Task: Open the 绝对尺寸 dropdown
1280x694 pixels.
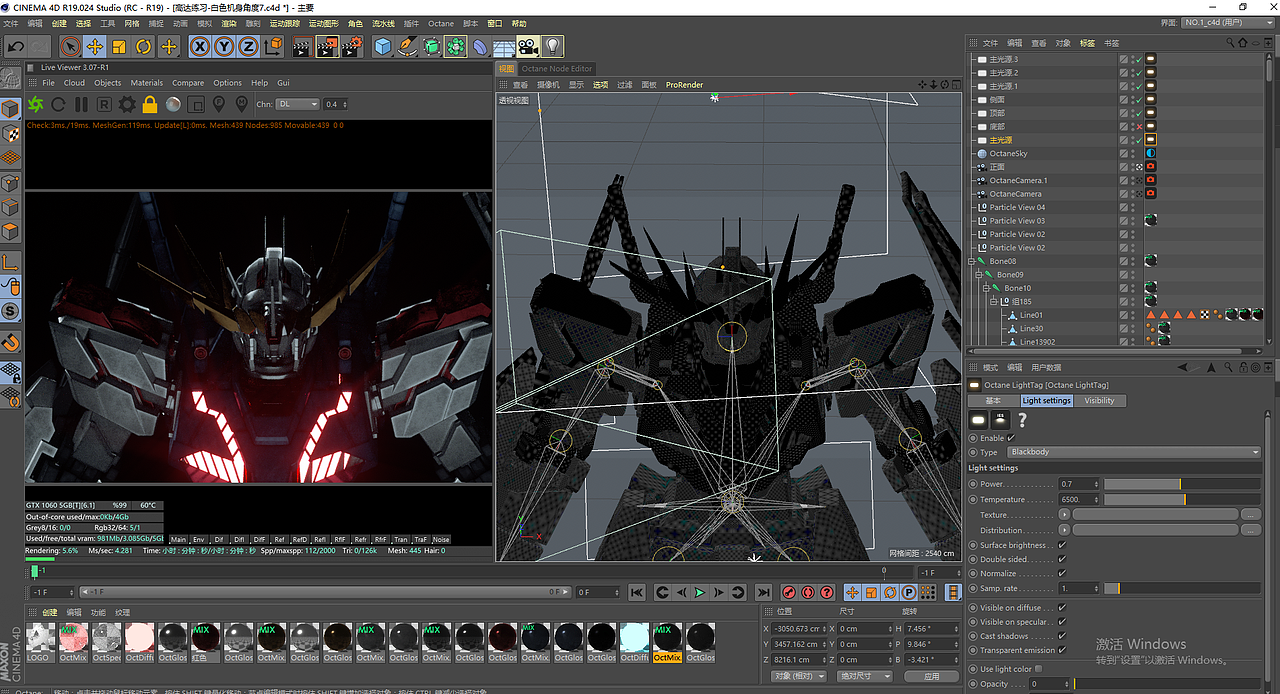Action: 864,676
